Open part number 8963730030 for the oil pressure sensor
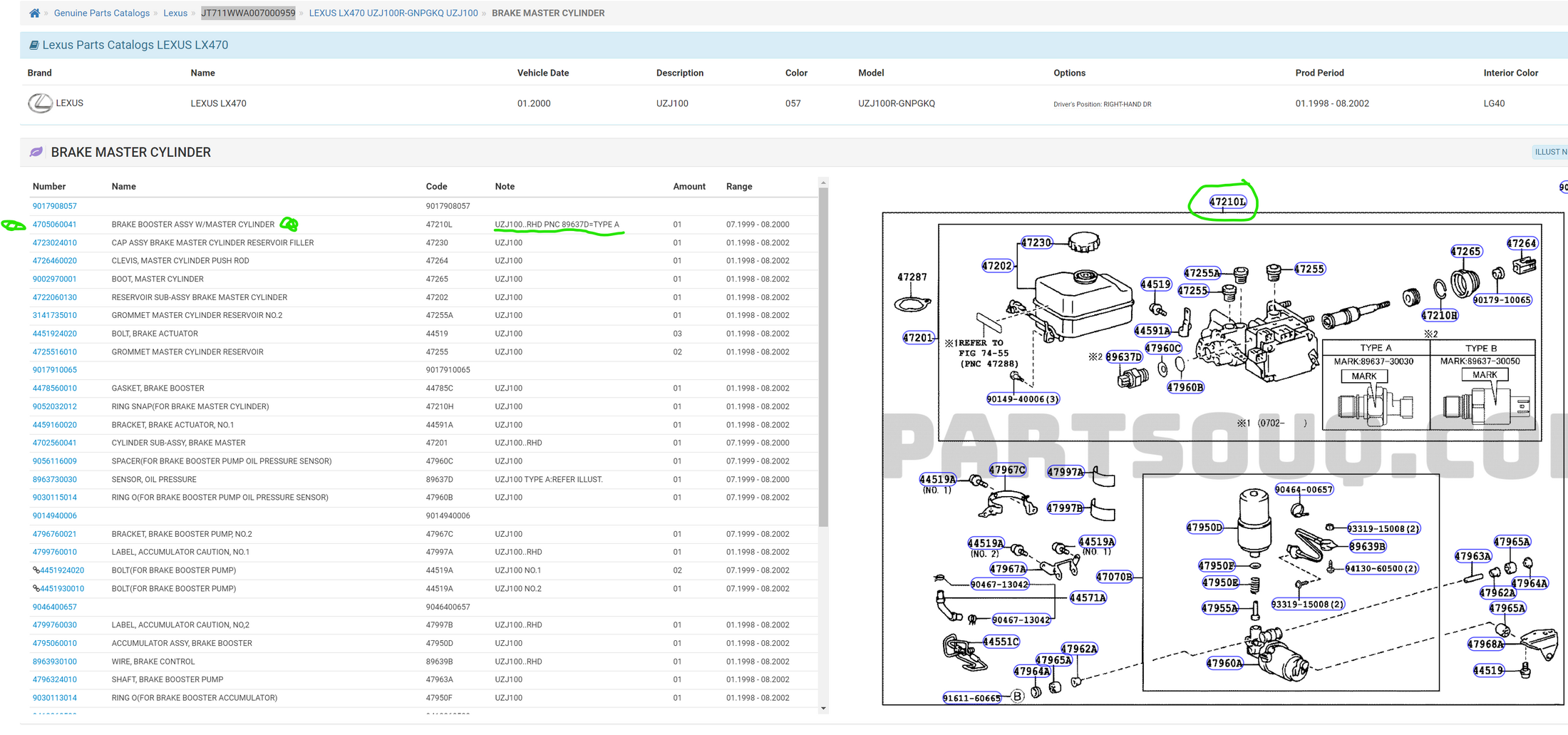 (x=54, y=480)
